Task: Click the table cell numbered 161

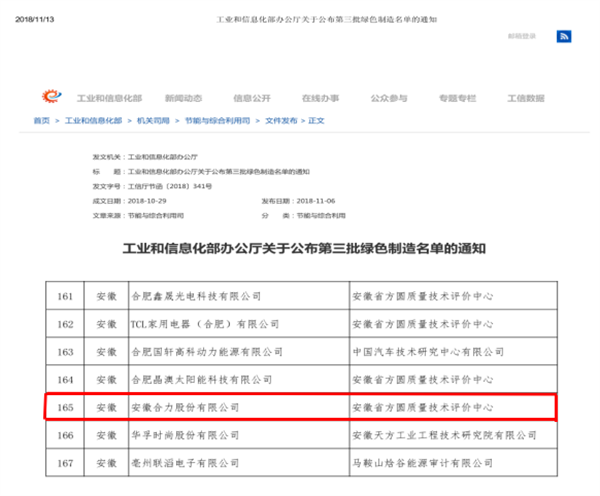Action: point(65,296)
